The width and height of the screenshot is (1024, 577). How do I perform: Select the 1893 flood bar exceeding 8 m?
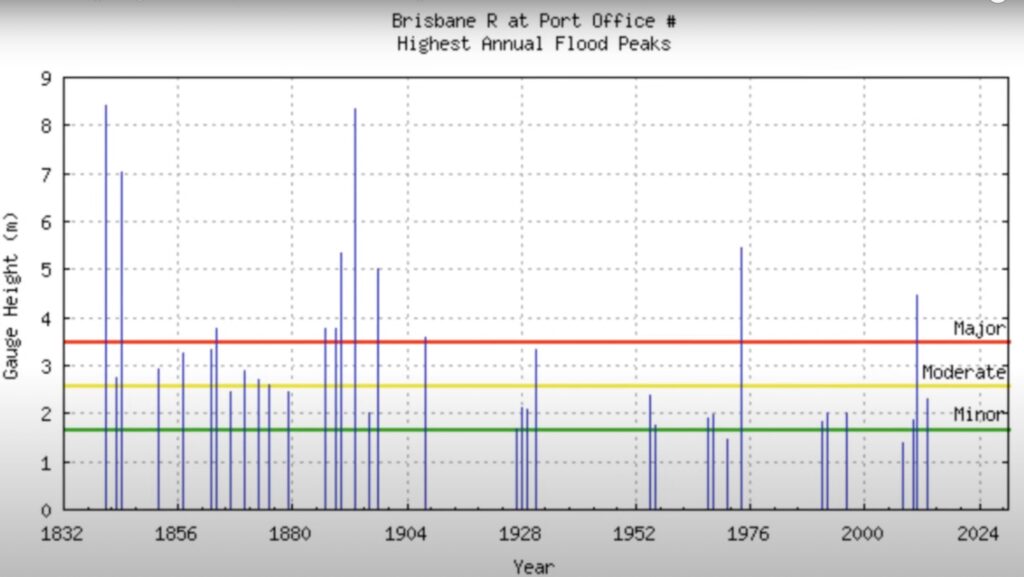click(355, 309)
